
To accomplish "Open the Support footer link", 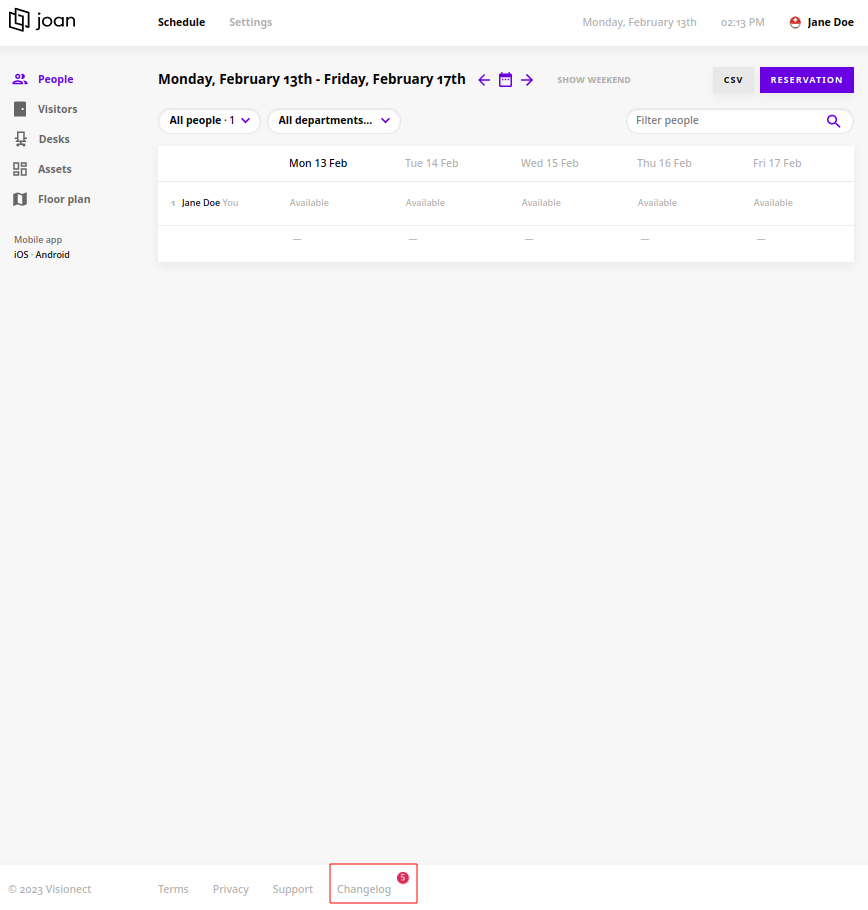I will tap(293, 889).
